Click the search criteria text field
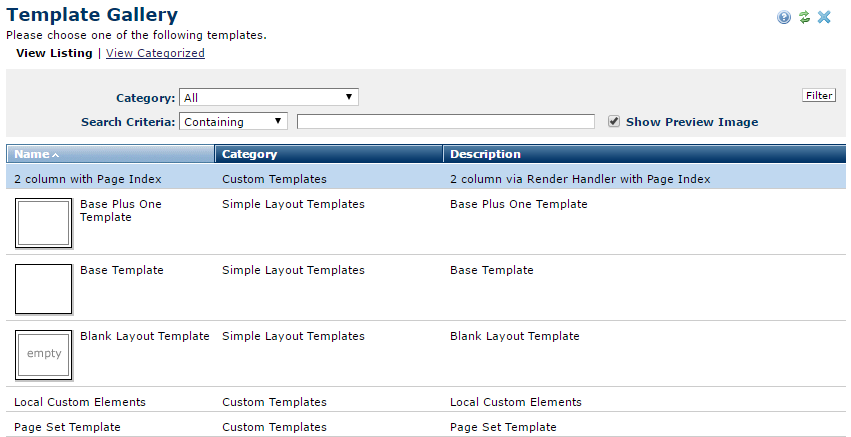 click(x=445, y=122)
